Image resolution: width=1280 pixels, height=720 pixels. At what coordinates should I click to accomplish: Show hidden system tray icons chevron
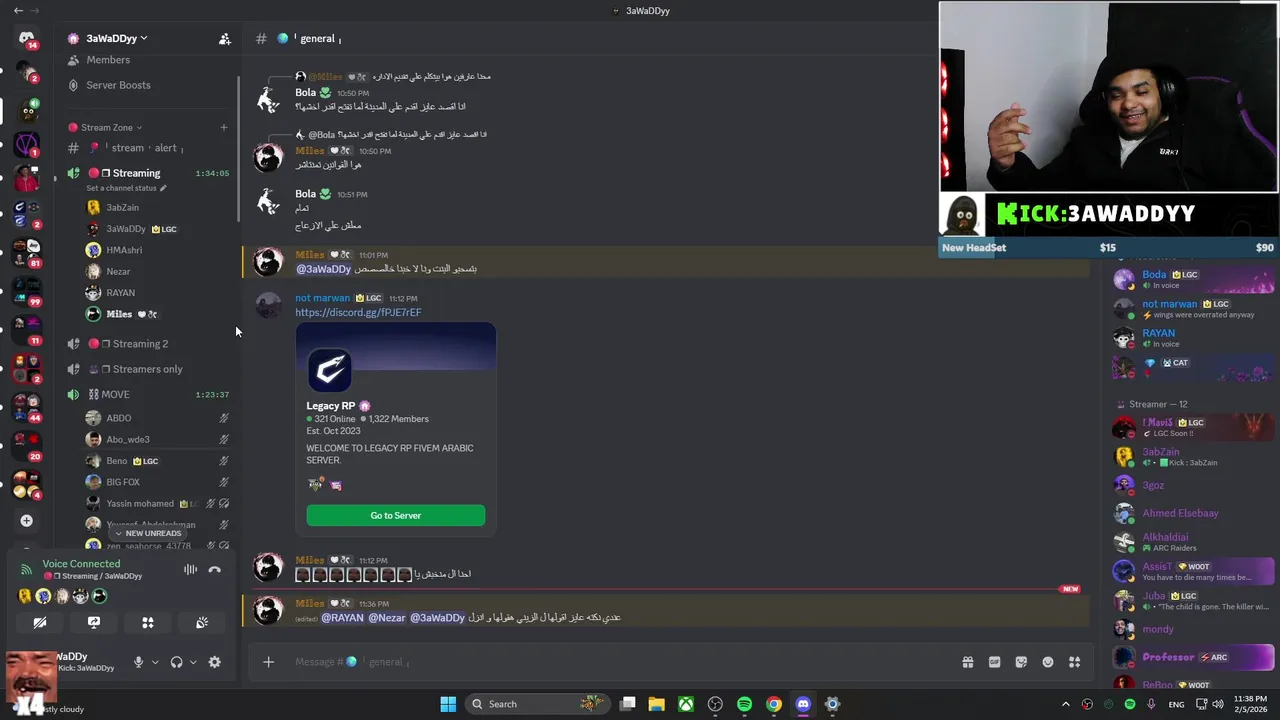[x=1065, y=704]
